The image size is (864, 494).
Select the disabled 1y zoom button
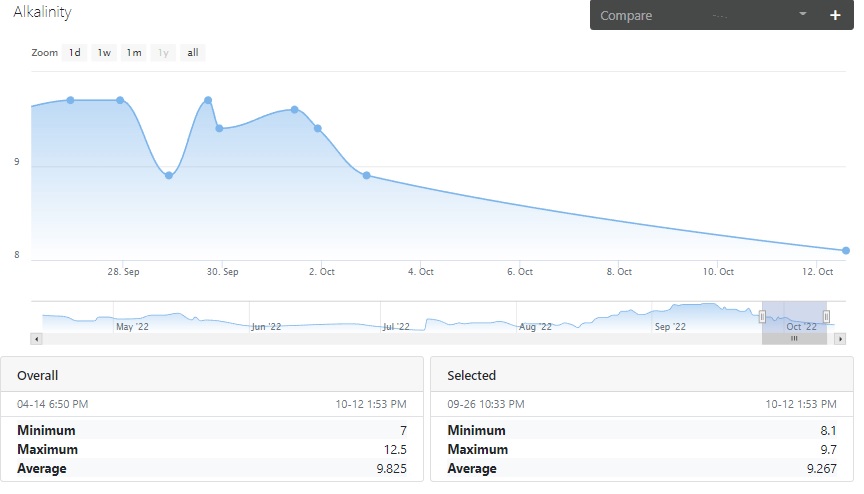(x=163, y=53)
